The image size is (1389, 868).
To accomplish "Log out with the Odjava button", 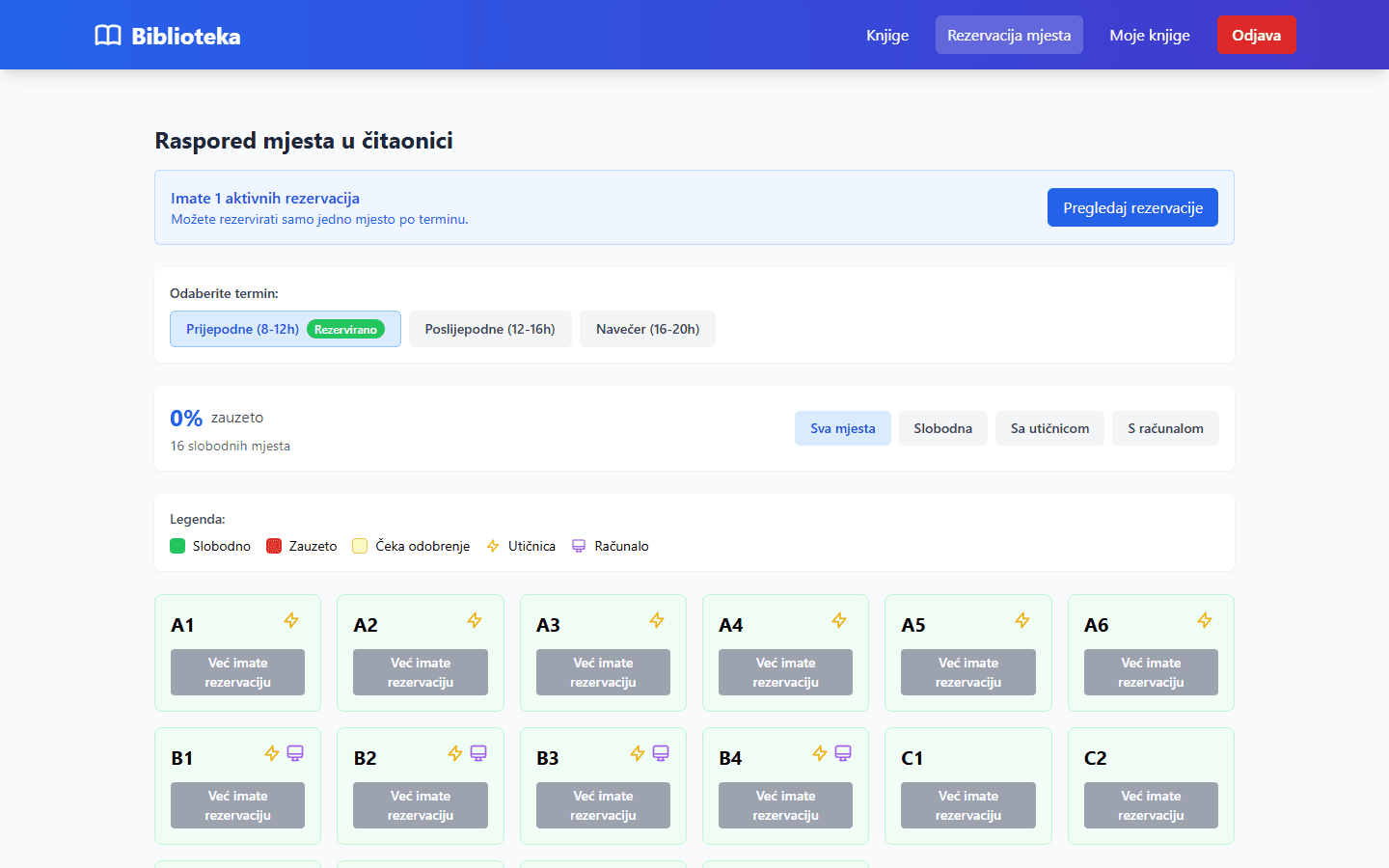I will [x=1256, y=35].
